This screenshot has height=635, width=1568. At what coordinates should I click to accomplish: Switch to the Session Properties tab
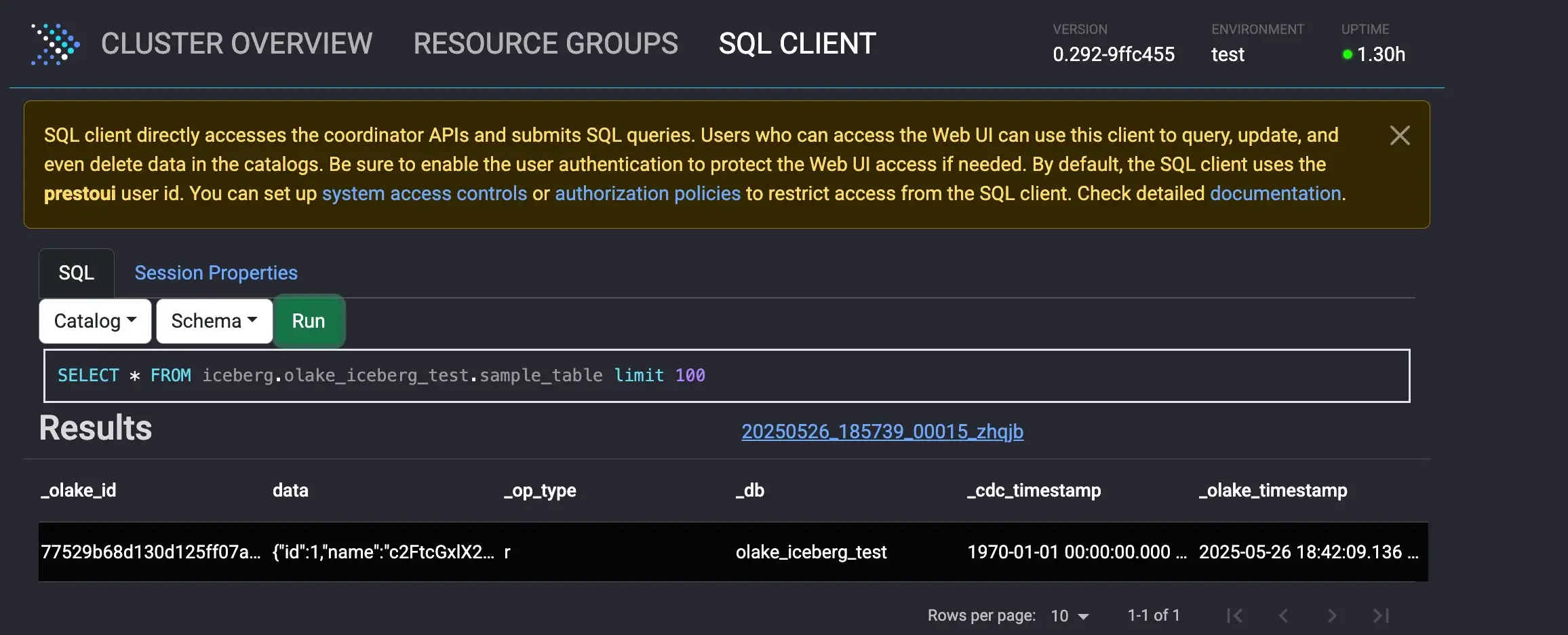coord(216,273)
